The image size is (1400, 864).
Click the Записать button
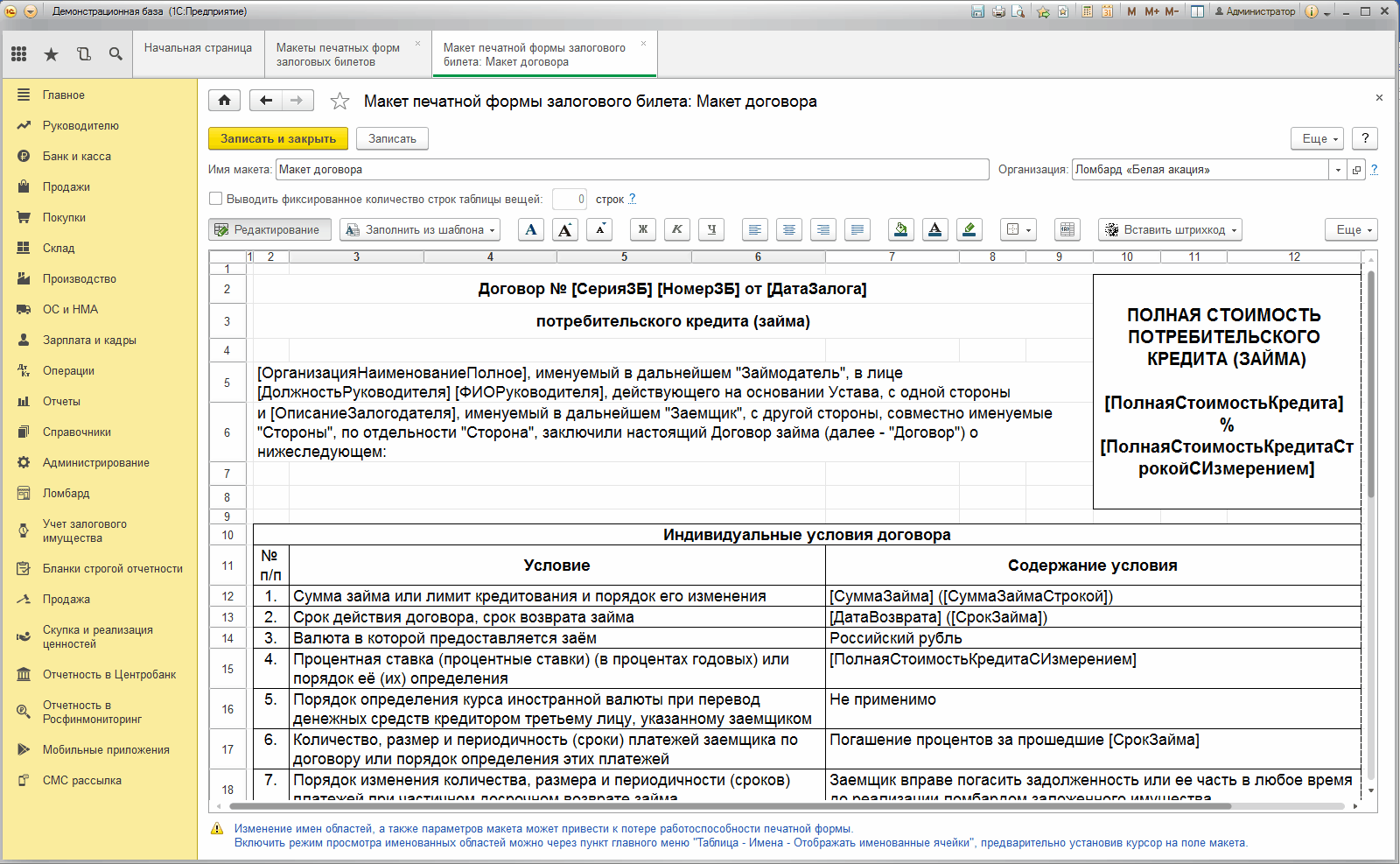pos(392,138)
